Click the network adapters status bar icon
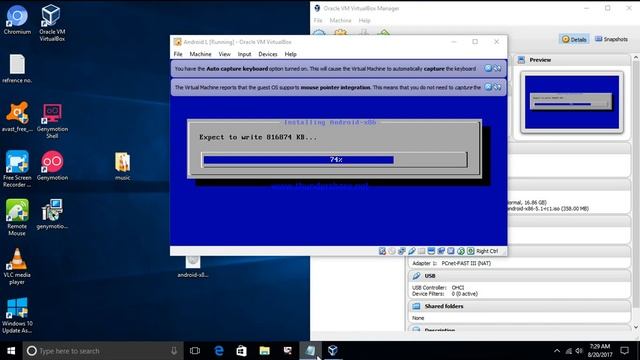Screen dimensions: 640x360 coord(402,251)
